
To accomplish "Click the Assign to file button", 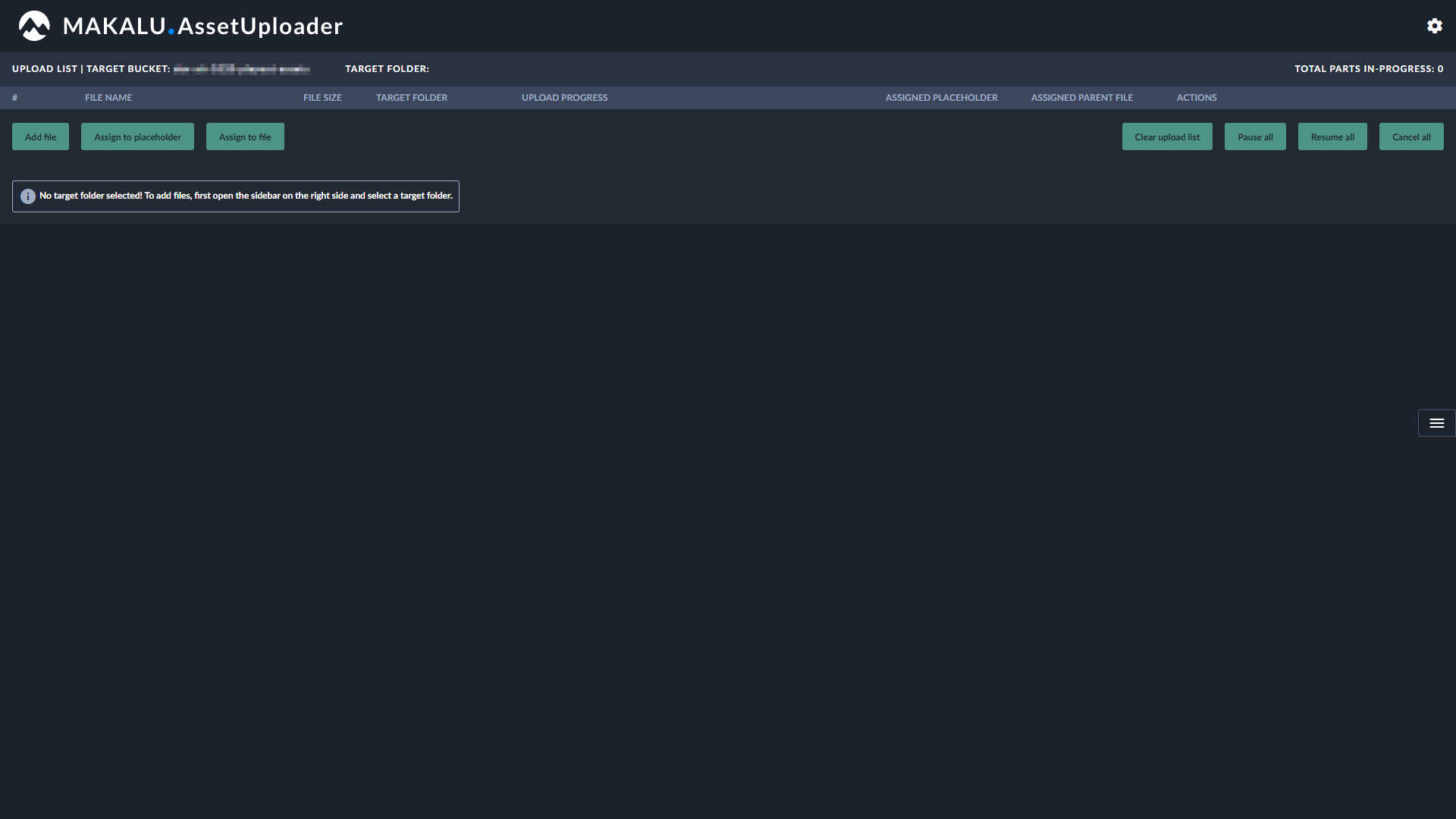I will click(245, 136).
